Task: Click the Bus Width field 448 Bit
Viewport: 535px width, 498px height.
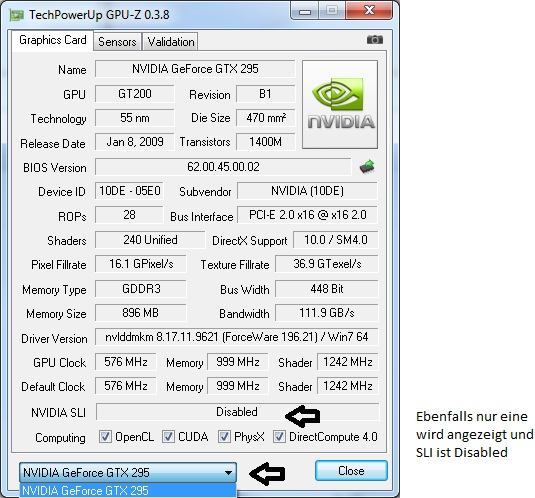Action: click(327, 289)
